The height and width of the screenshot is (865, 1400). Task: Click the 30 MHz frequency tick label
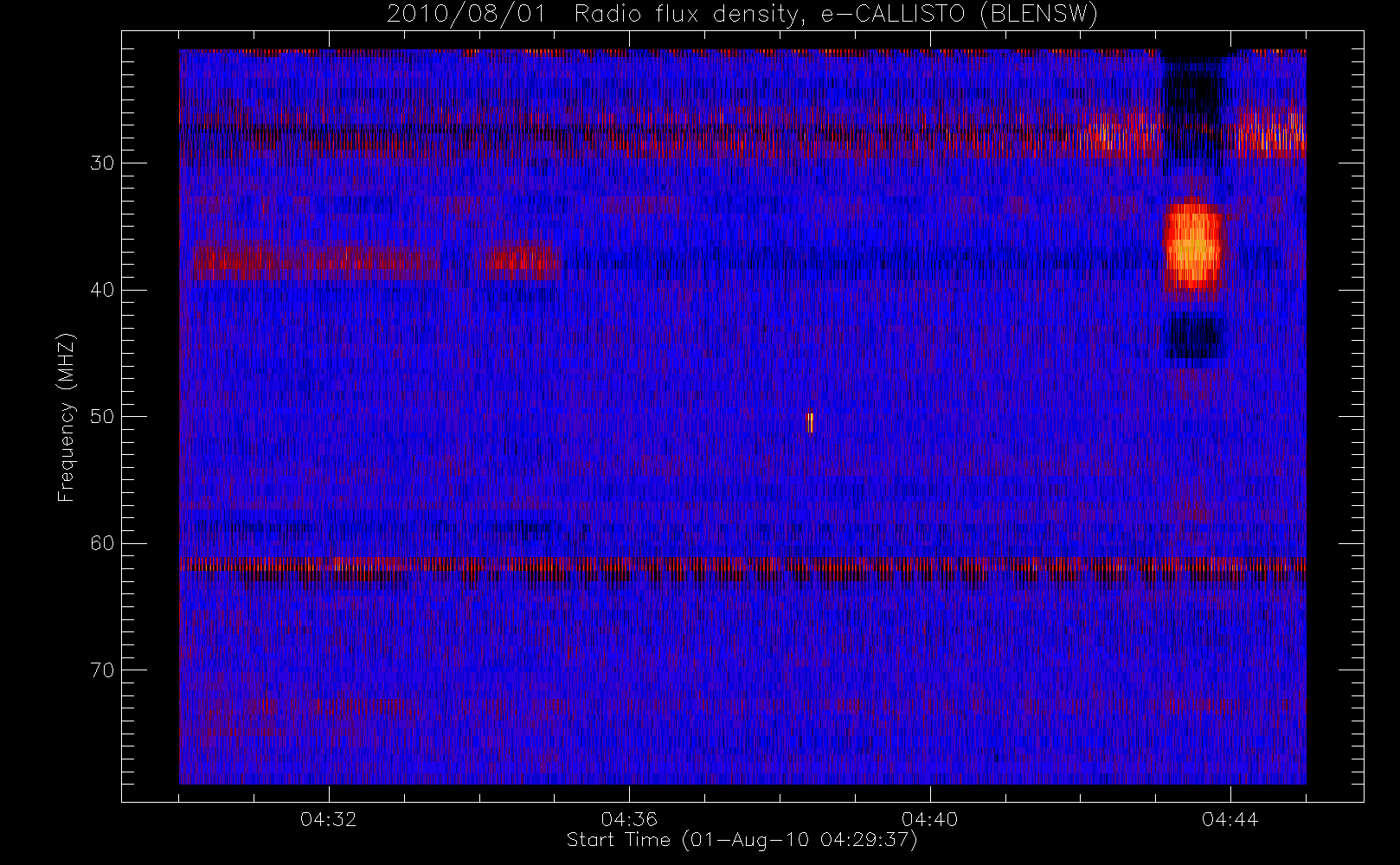click(102, 163)
